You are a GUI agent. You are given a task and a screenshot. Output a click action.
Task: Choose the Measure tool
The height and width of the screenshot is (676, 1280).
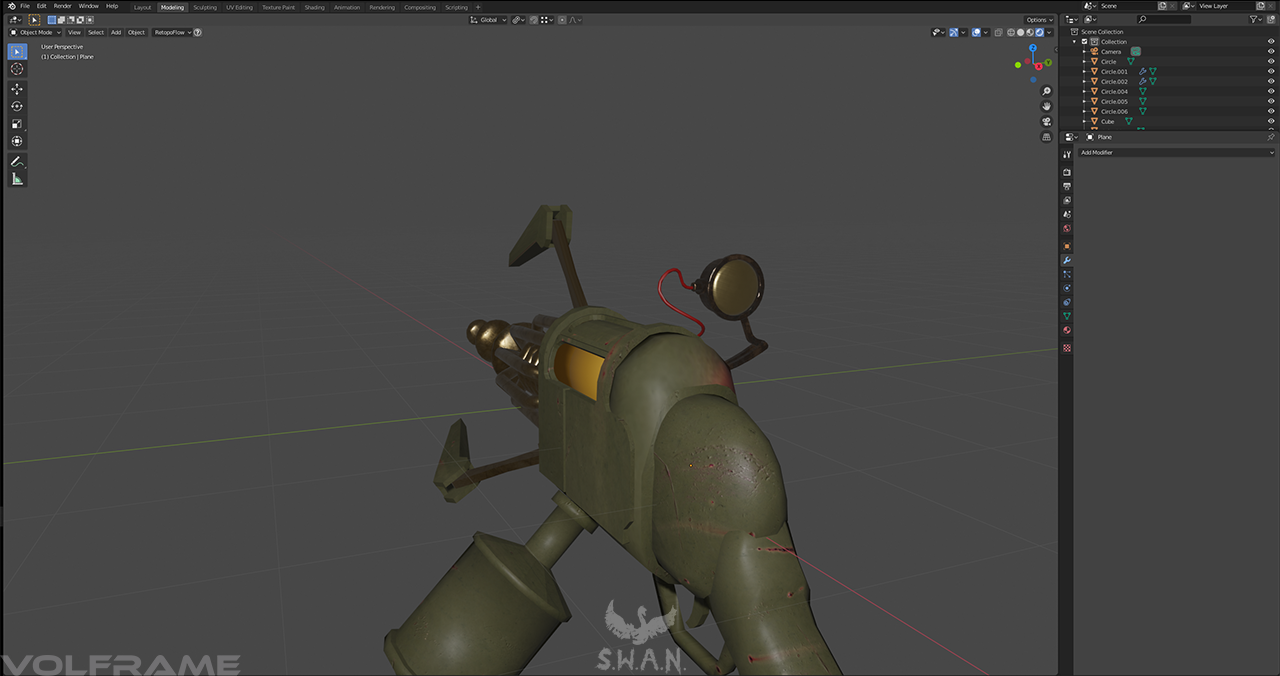point(17,179)
